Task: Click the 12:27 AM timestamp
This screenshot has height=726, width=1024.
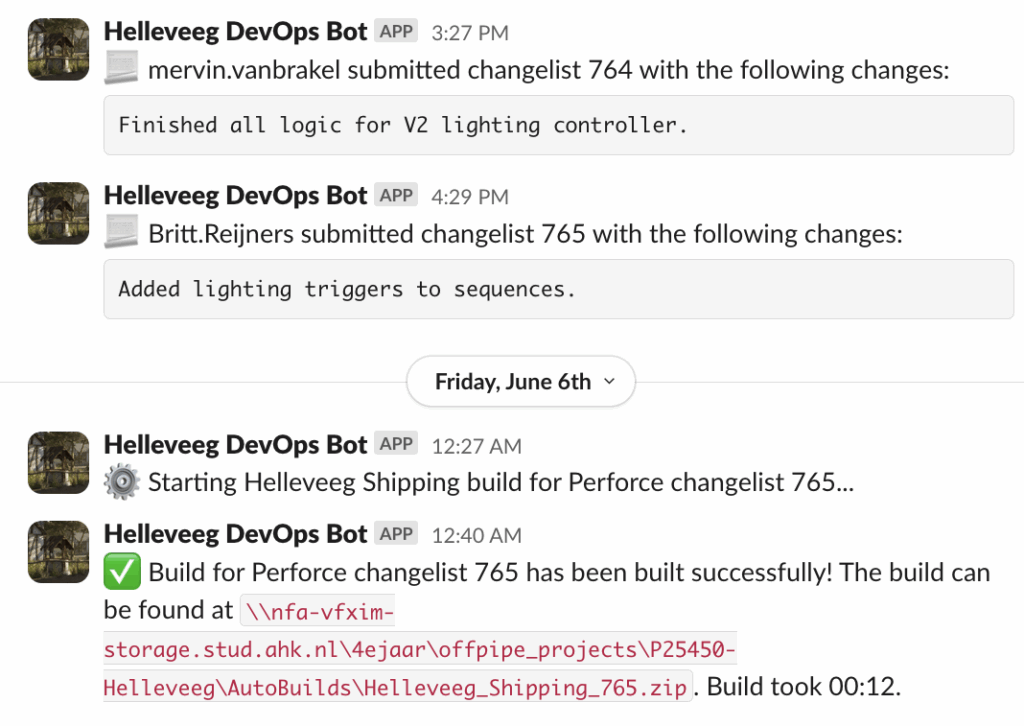Action: pyautogui.click(x=476, y=446)
